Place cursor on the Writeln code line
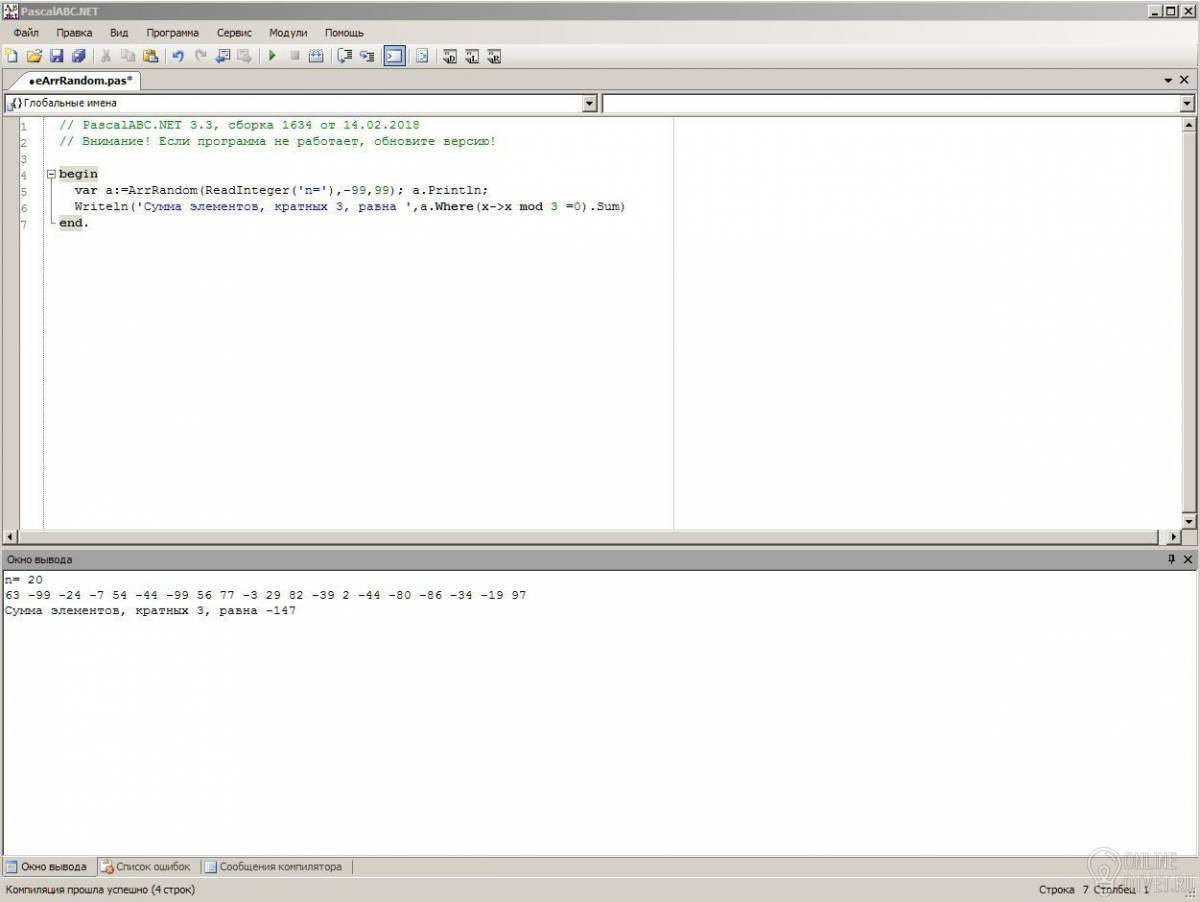The image size is (1200, 902). coord(350,207)
